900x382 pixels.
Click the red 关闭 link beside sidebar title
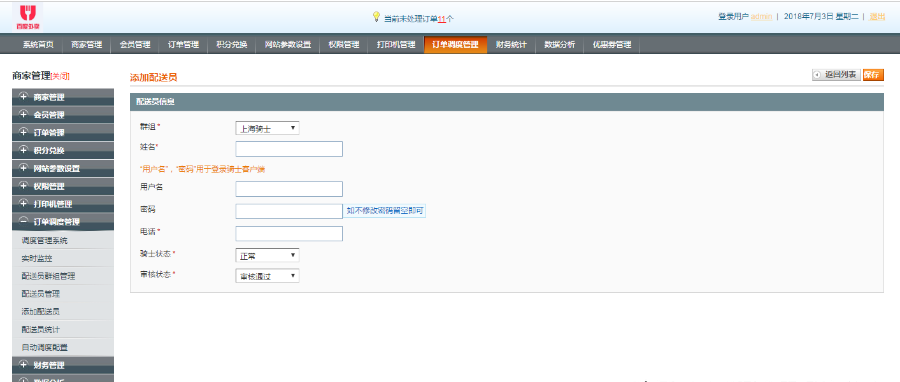coord(60,76)
